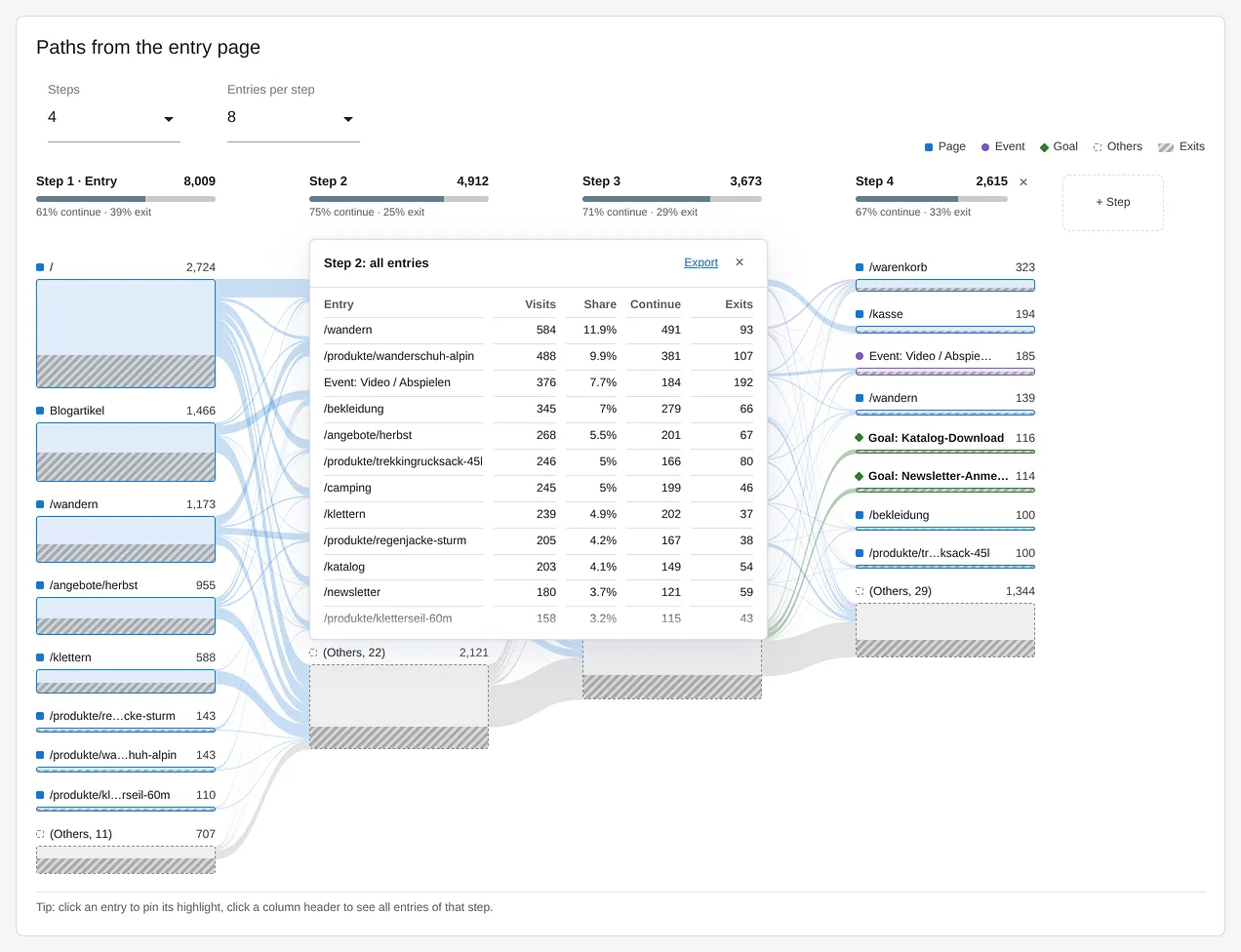
Task: Open the Steps dropdown
Action: point(114,118)
